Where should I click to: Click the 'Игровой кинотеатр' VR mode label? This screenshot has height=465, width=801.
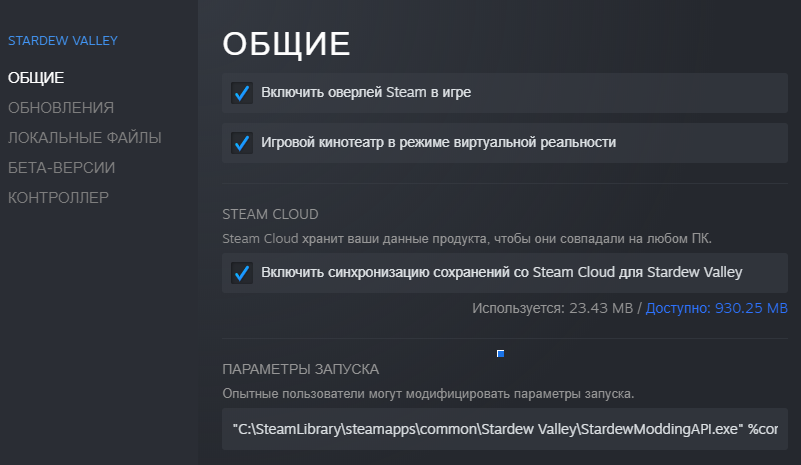[438, 143]
